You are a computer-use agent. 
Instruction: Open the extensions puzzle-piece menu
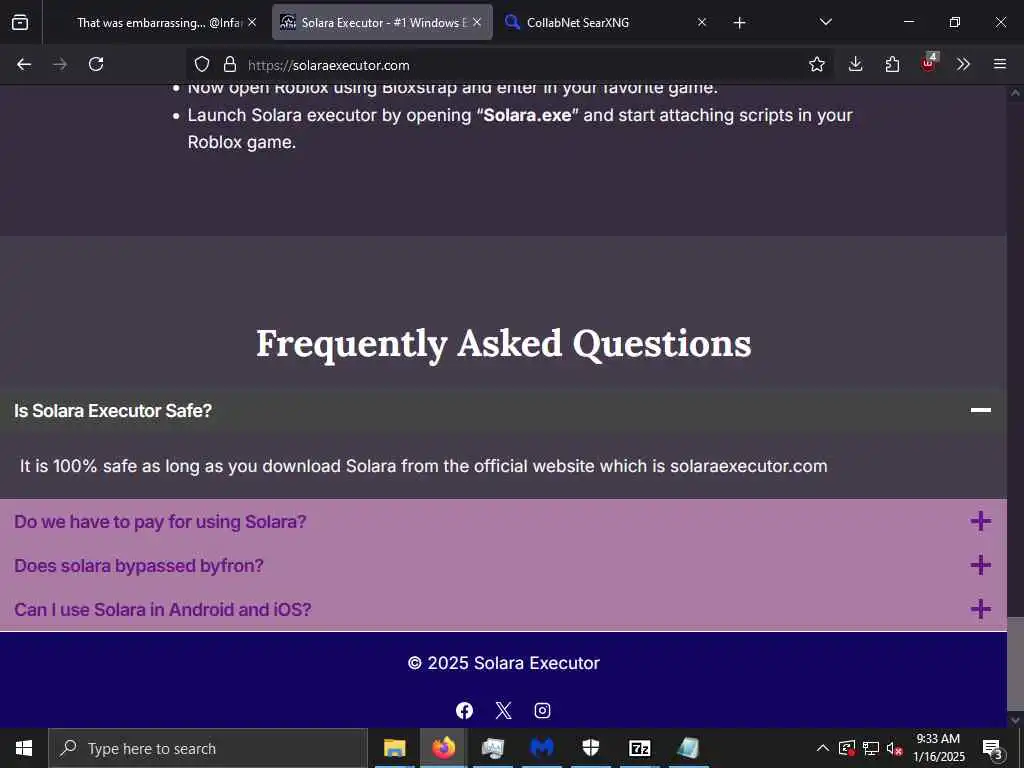point(892,64)
